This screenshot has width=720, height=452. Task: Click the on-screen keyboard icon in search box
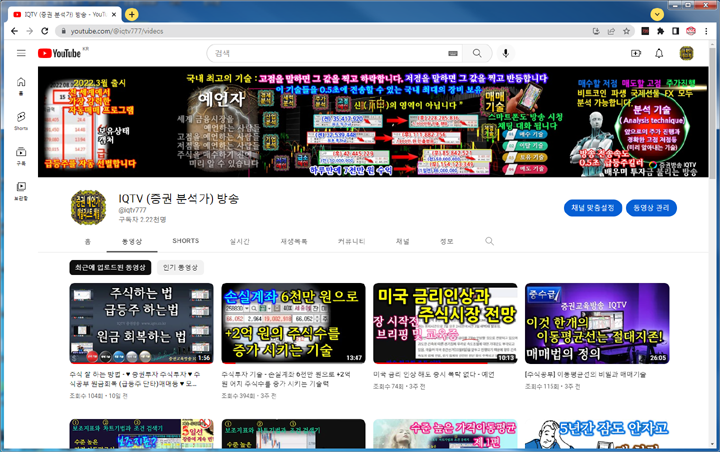[x=453, y=54]
